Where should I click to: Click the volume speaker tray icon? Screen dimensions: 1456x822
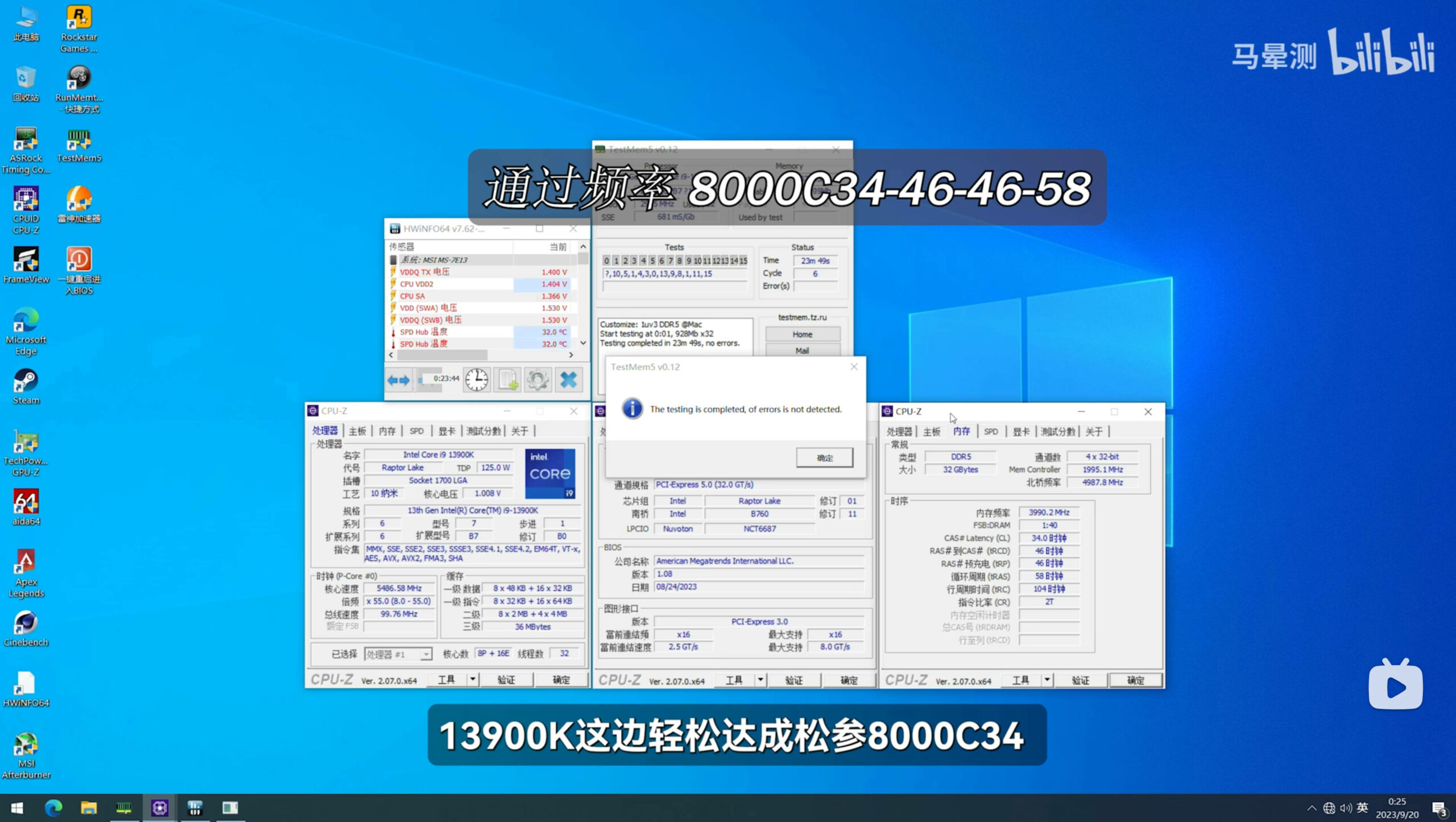[x=1346, y=808]
